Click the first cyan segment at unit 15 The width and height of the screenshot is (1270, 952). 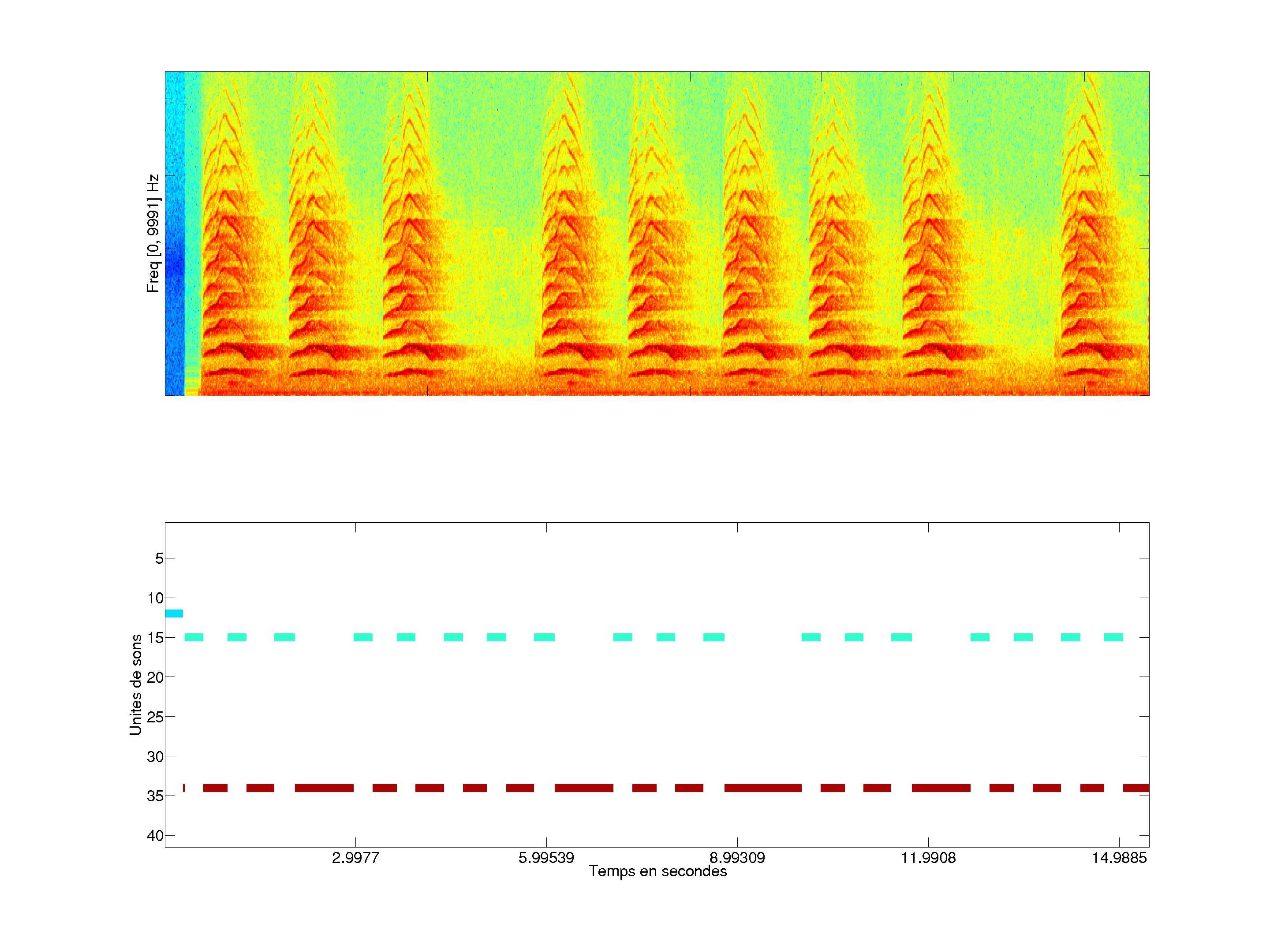click(x=194, y=637)
